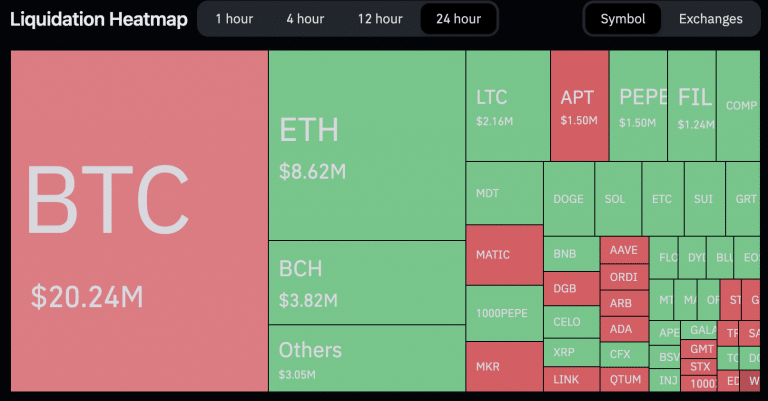Image resolution: width=768 pixels, height=401 pixels.
Task: Open the red MATIC tile
Action: click(x=504, y=255)
